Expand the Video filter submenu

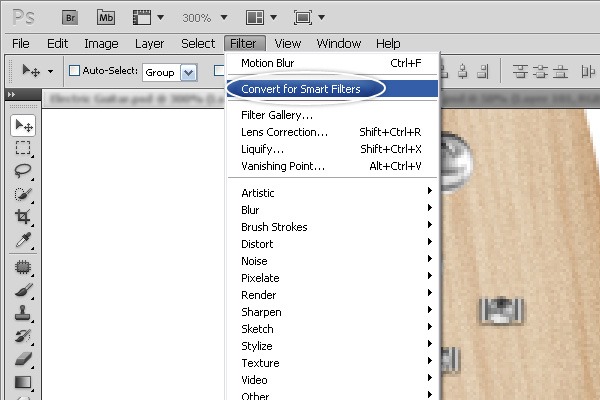(x=332, y=380)
